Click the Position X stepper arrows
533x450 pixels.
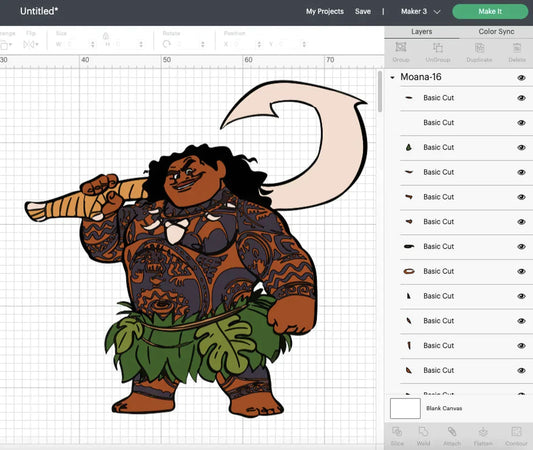(x=259, y=45)
